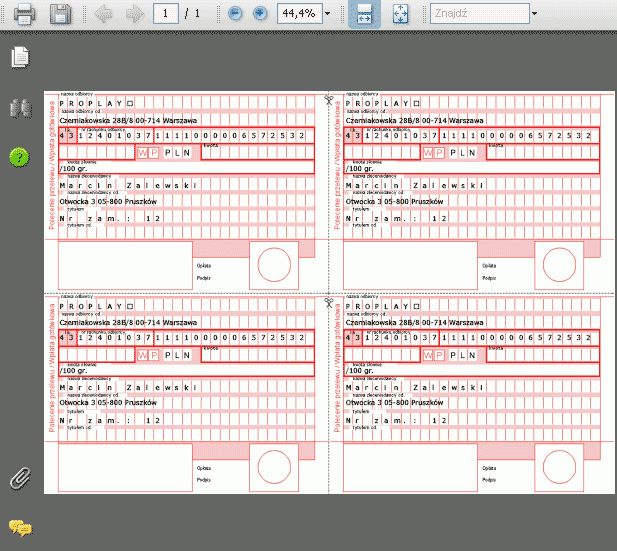This screenshot has height=551, width=617.
Task: Click the scissors icon at top cut line
Action: [329, 100]
